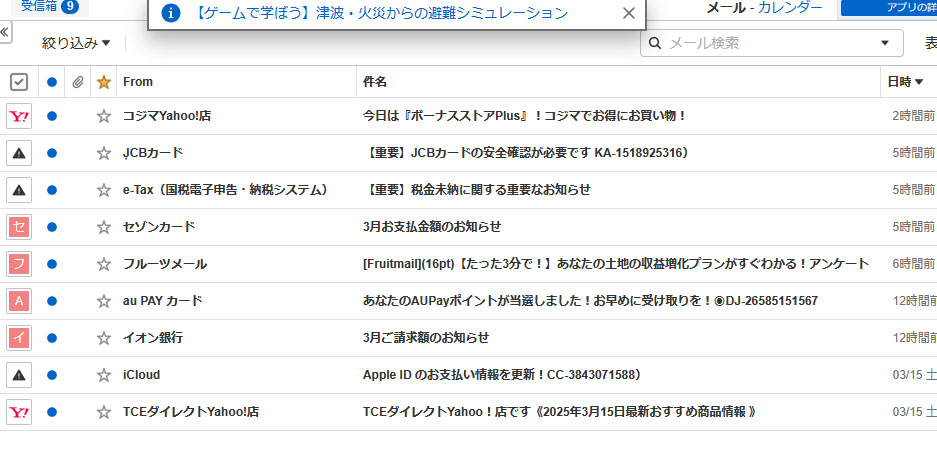This screenshot has width=937, height=468.
Task: Click the info icon in the notification banner
Action: (171, 13)
